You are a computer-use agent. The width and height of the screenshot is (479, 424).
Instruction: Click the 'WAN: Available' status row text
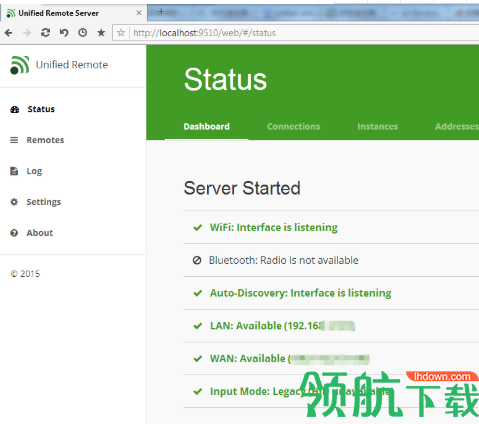coord(290,359)
